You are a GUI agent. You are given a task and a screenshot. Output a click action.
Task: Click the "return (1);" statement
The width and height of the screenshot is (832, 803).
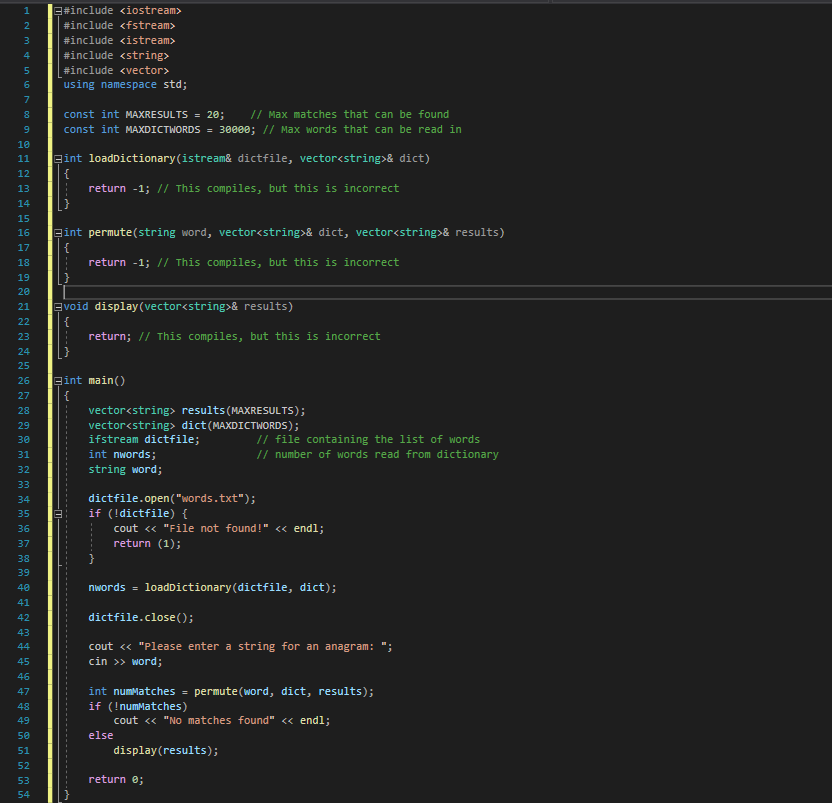[148, 543]
